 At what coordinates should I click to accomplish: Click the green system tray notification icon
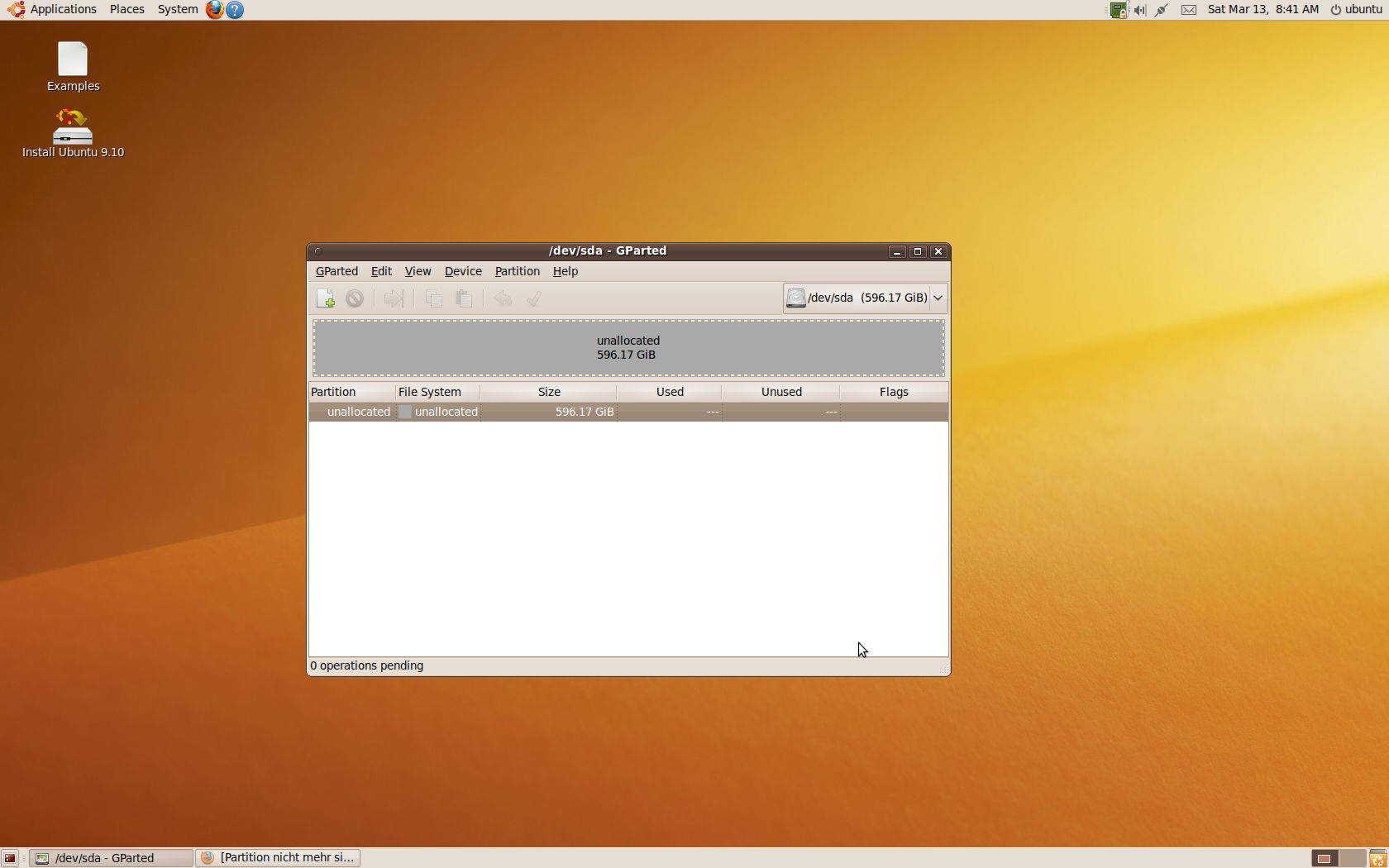point(1119,10)
